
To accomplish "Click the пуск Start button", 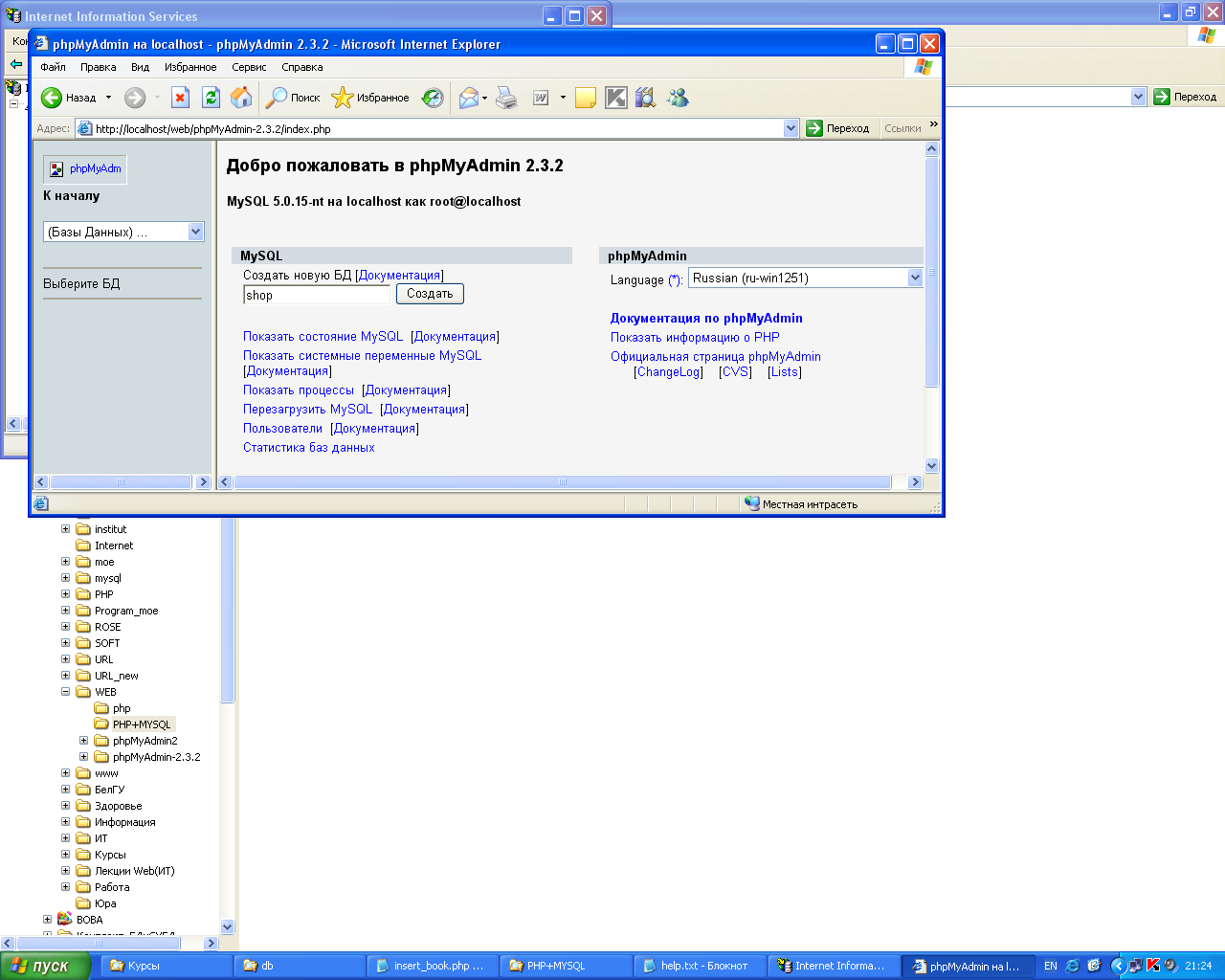I will tap(45, 966).
